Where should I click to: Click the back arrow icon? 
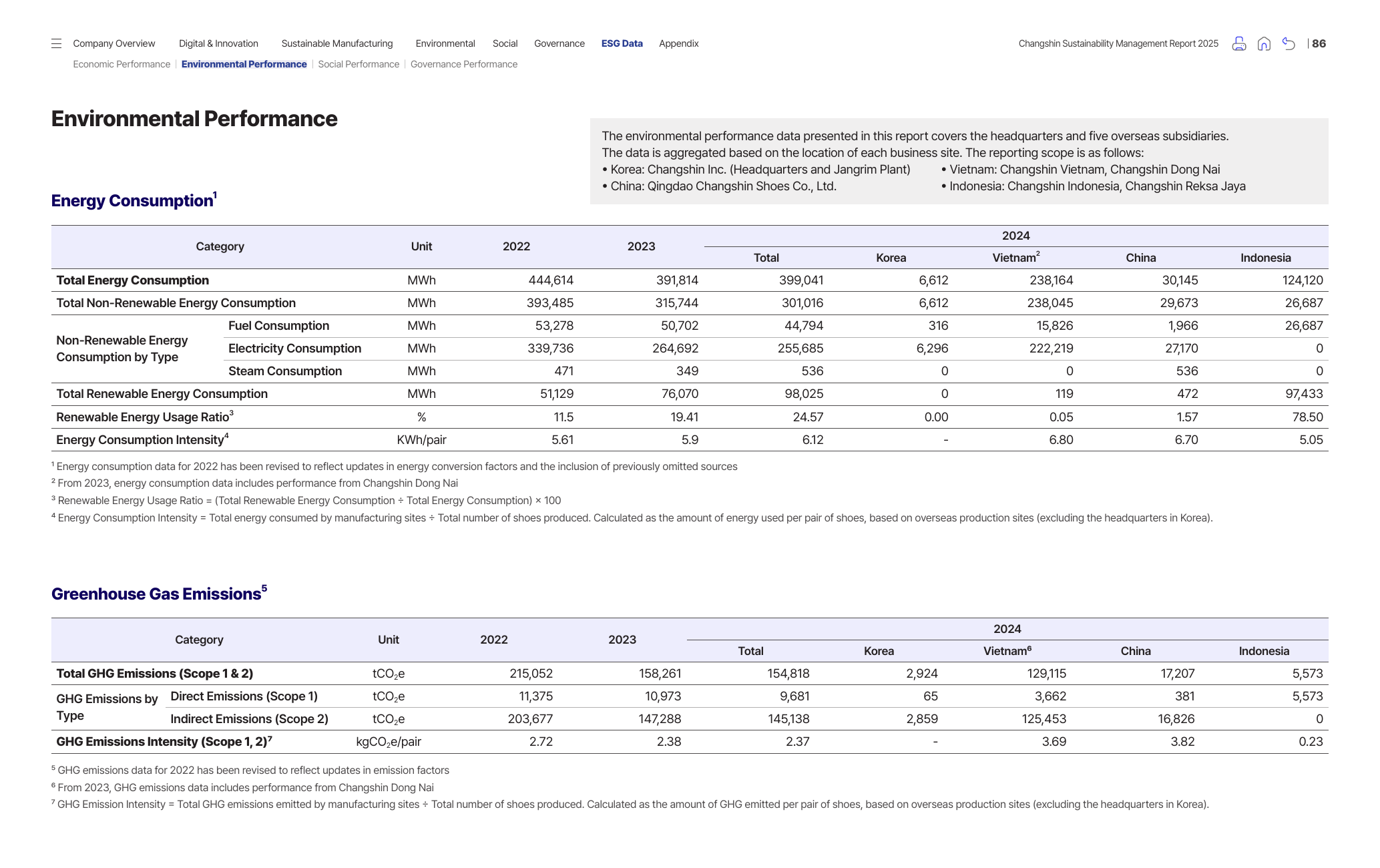(x=1289, y=43)
